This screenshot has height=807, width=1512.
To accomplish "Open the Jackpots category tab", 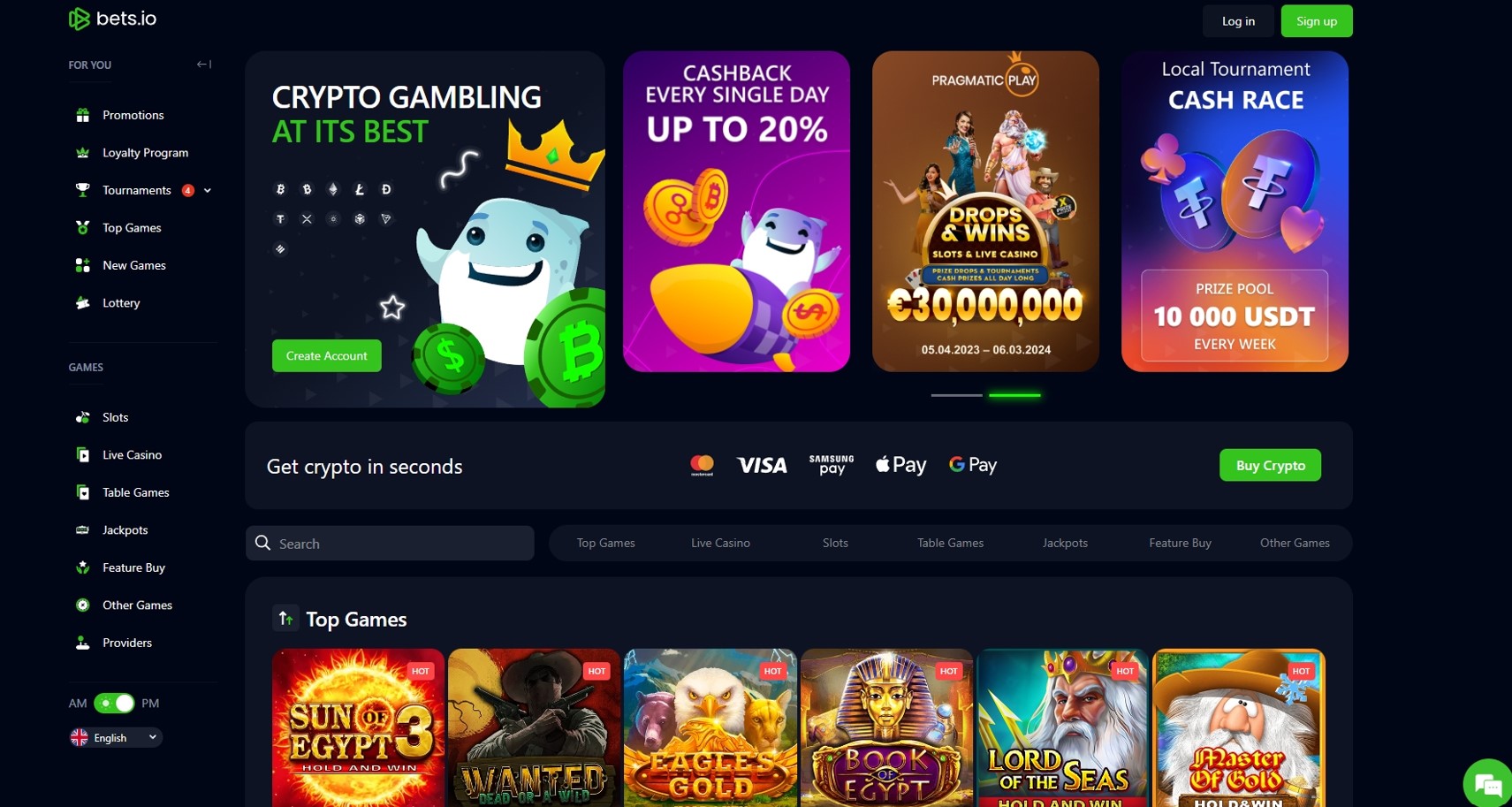I will (x=1065, y=543).
